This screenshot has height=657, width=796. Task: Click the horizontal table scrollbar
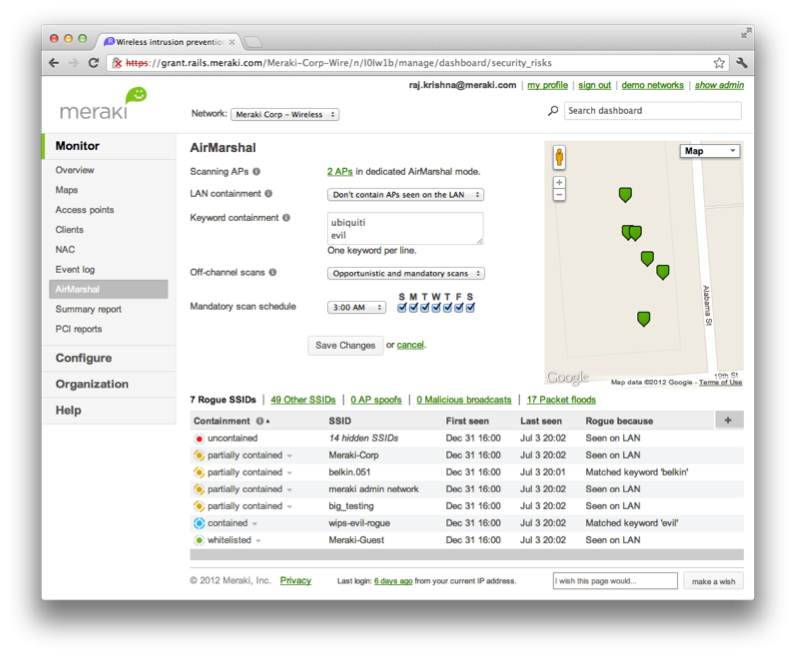click(467, 554)
